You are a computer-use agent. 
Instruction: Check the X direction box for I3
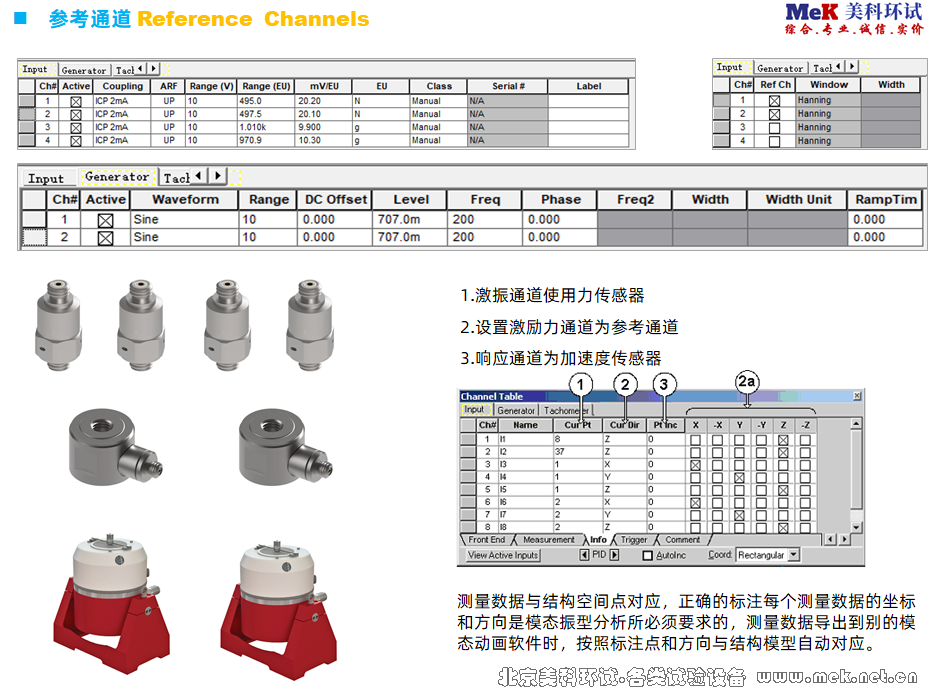tap(695, 465)
